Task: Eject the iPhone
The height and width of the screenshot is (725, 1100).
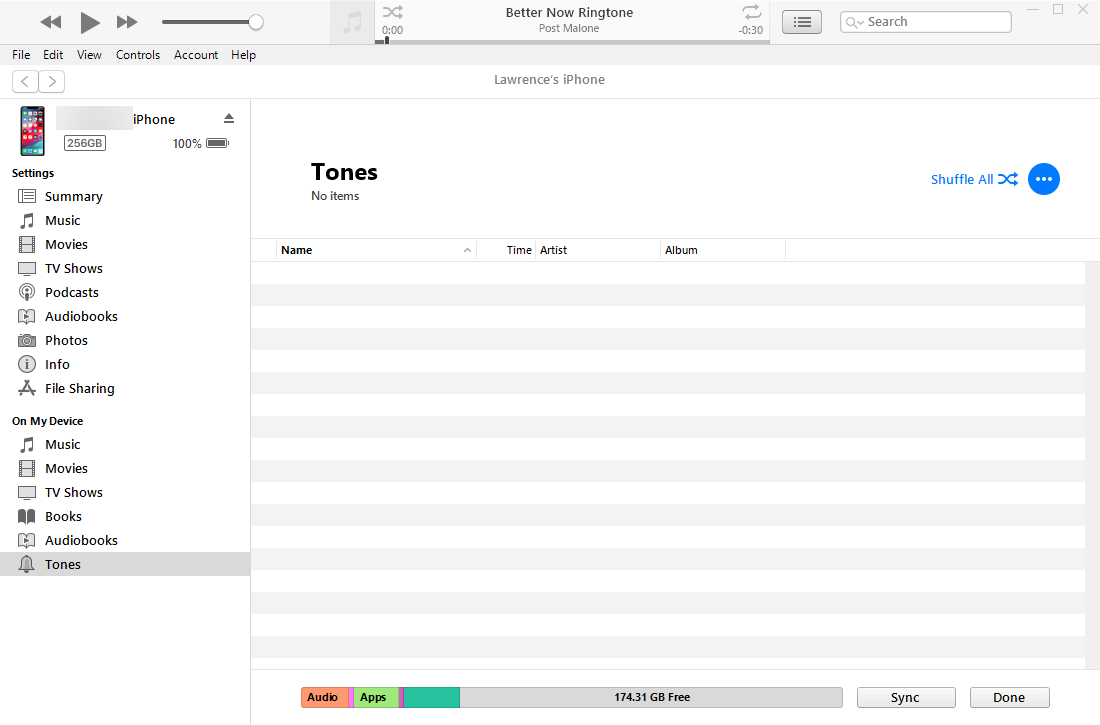Action: (x=229, y=118)
